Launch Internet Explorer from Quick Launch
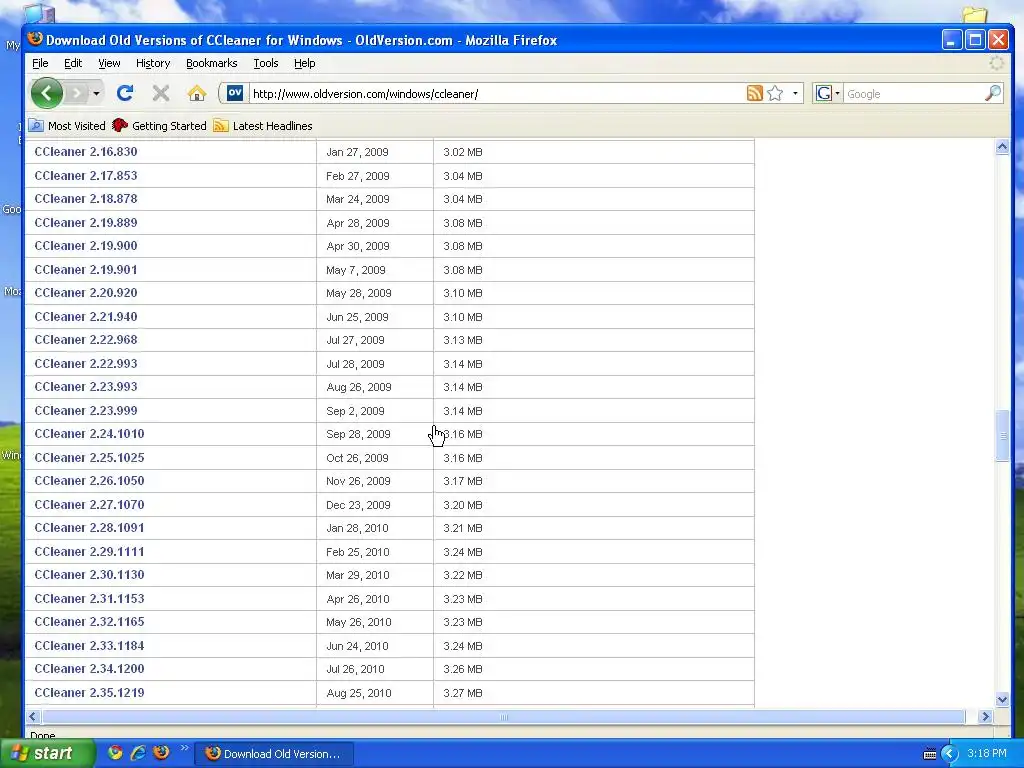Viewport: 1024px width, 768px height. coord(138,753)
